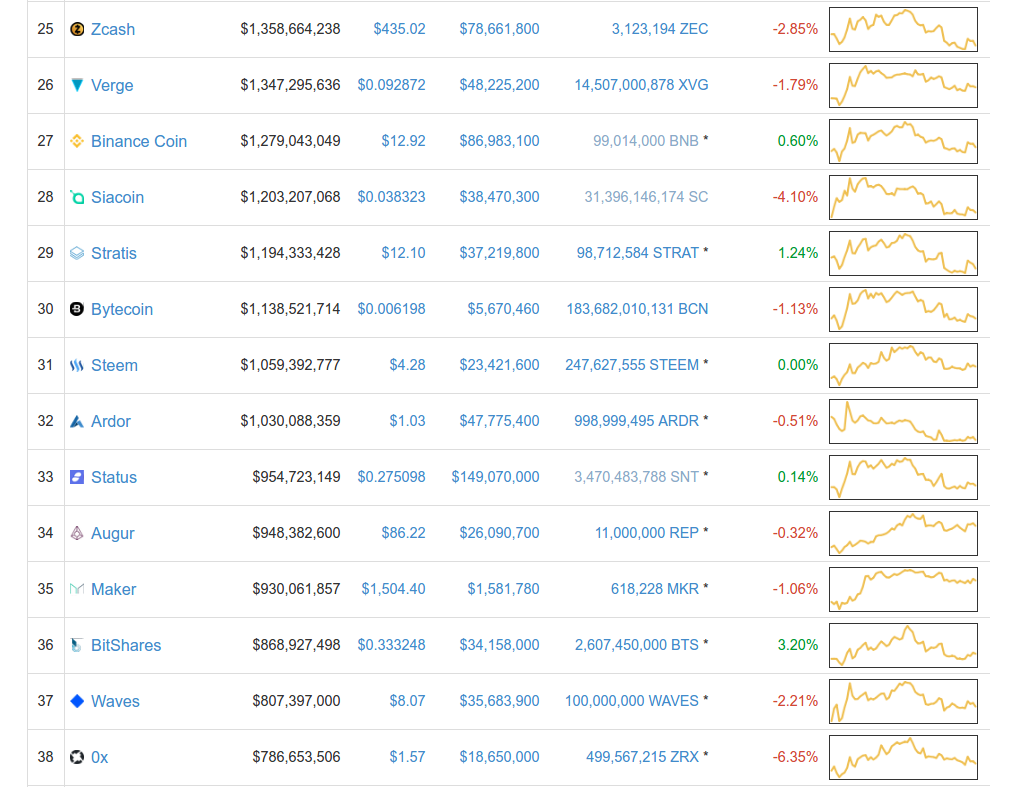Open the Maker coin page link

tap(113, 589)
